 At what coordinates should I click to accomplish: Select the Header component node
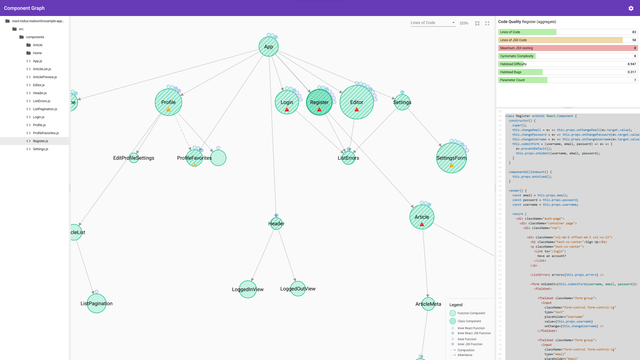[276, 223]
